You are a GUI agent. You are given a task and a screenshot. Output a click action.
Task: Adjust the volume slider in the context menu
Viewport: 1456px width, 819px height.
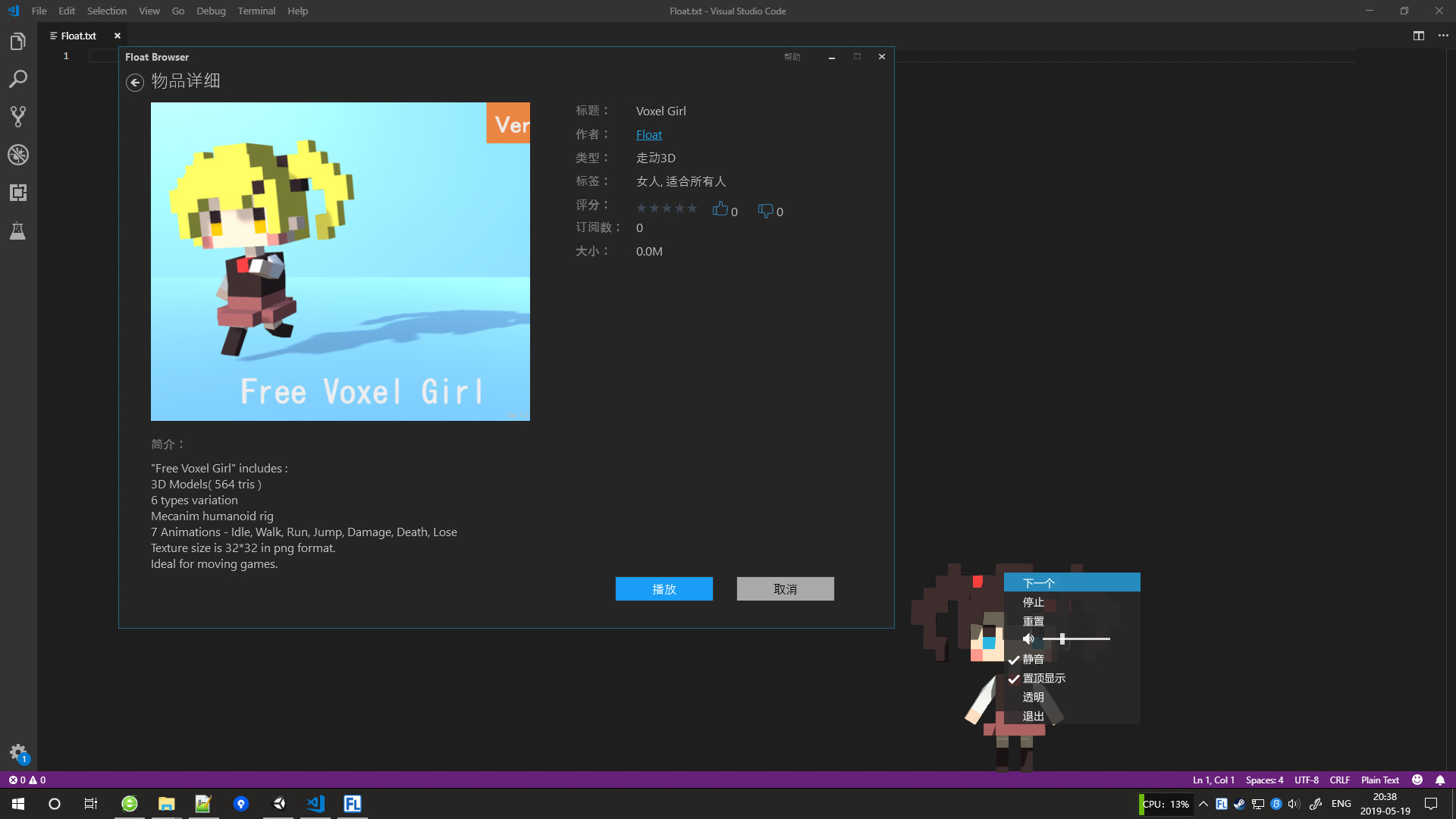[x=1064, y=639]
